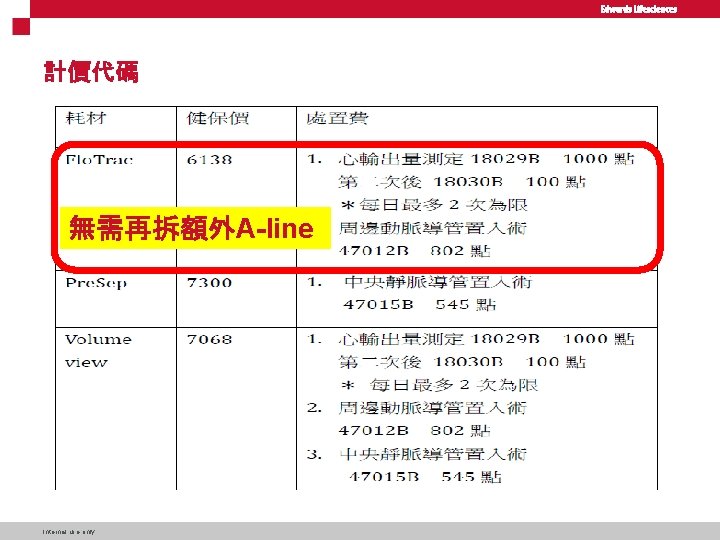Select 心輸出量測定 18029B line in Volume view row
Image resolution: width=720 pixels, height=540 pixels.
point(486,339)
